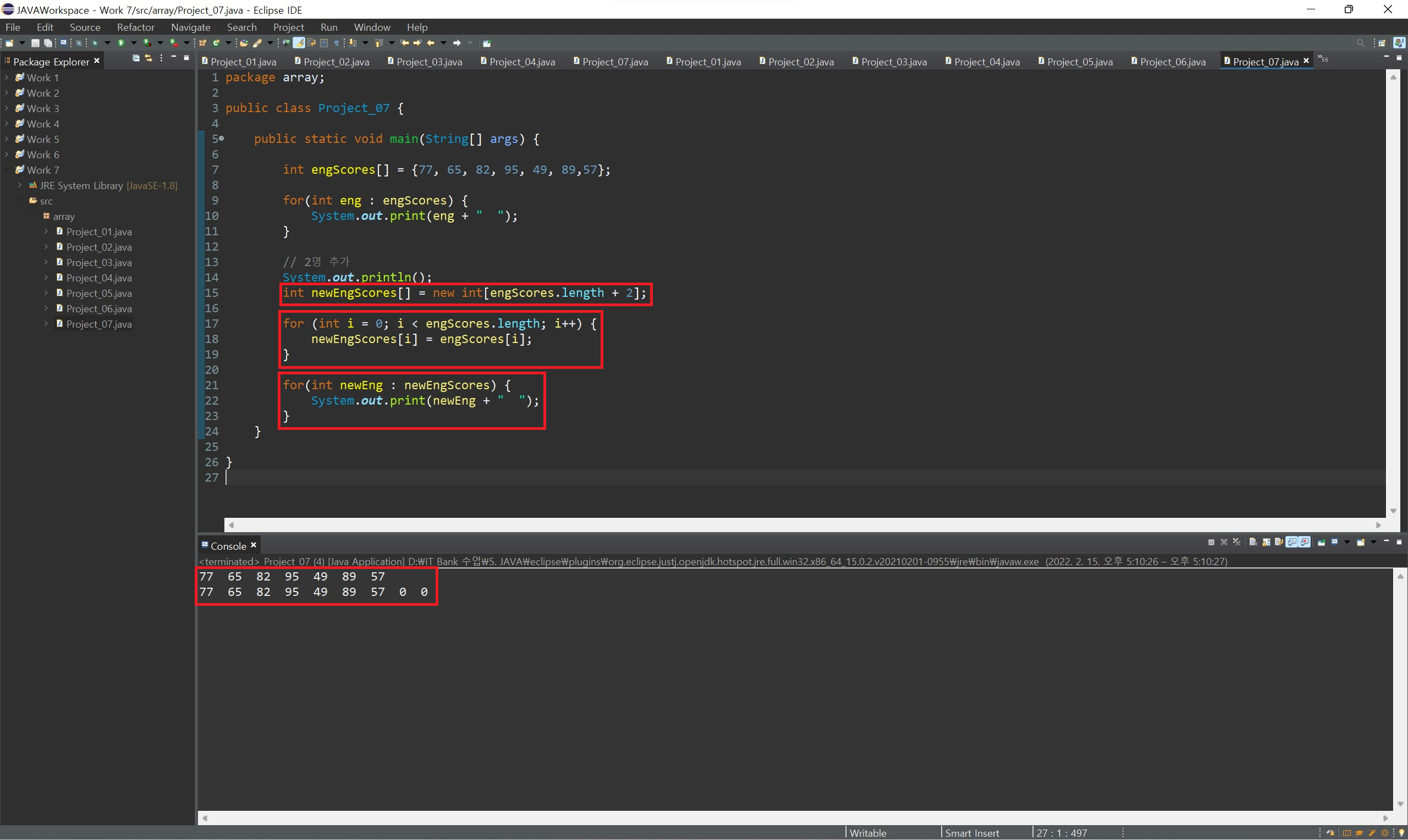
Task: Expand the Work 3 project node
Action: tap(6, 108)
